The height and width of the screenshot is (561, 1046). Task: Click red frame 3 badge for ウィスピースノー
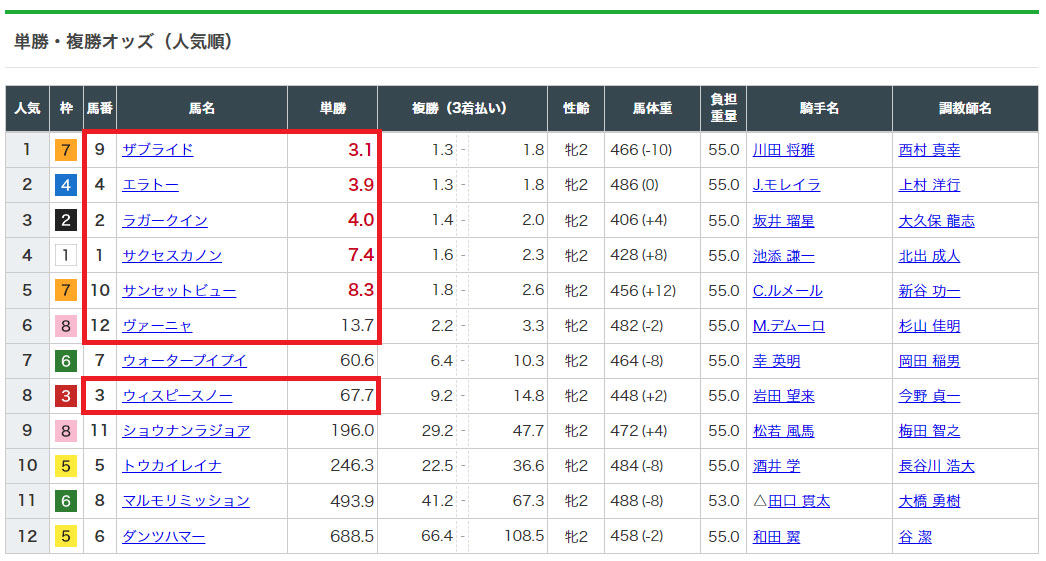65,396
